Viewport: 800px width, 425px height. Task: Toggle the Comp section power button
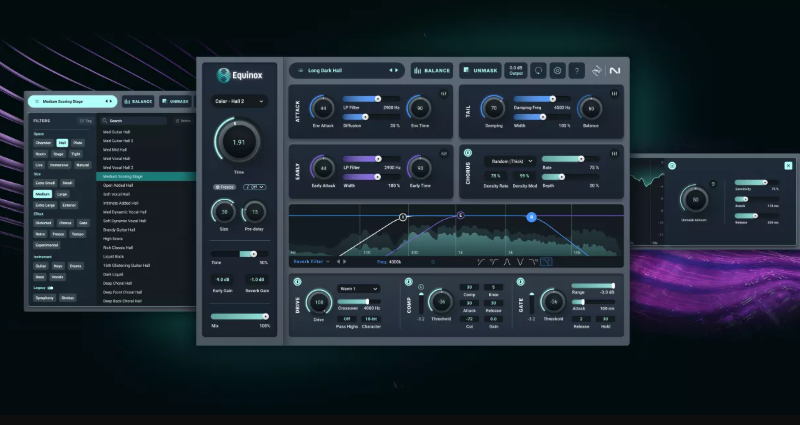pos(409,282)
